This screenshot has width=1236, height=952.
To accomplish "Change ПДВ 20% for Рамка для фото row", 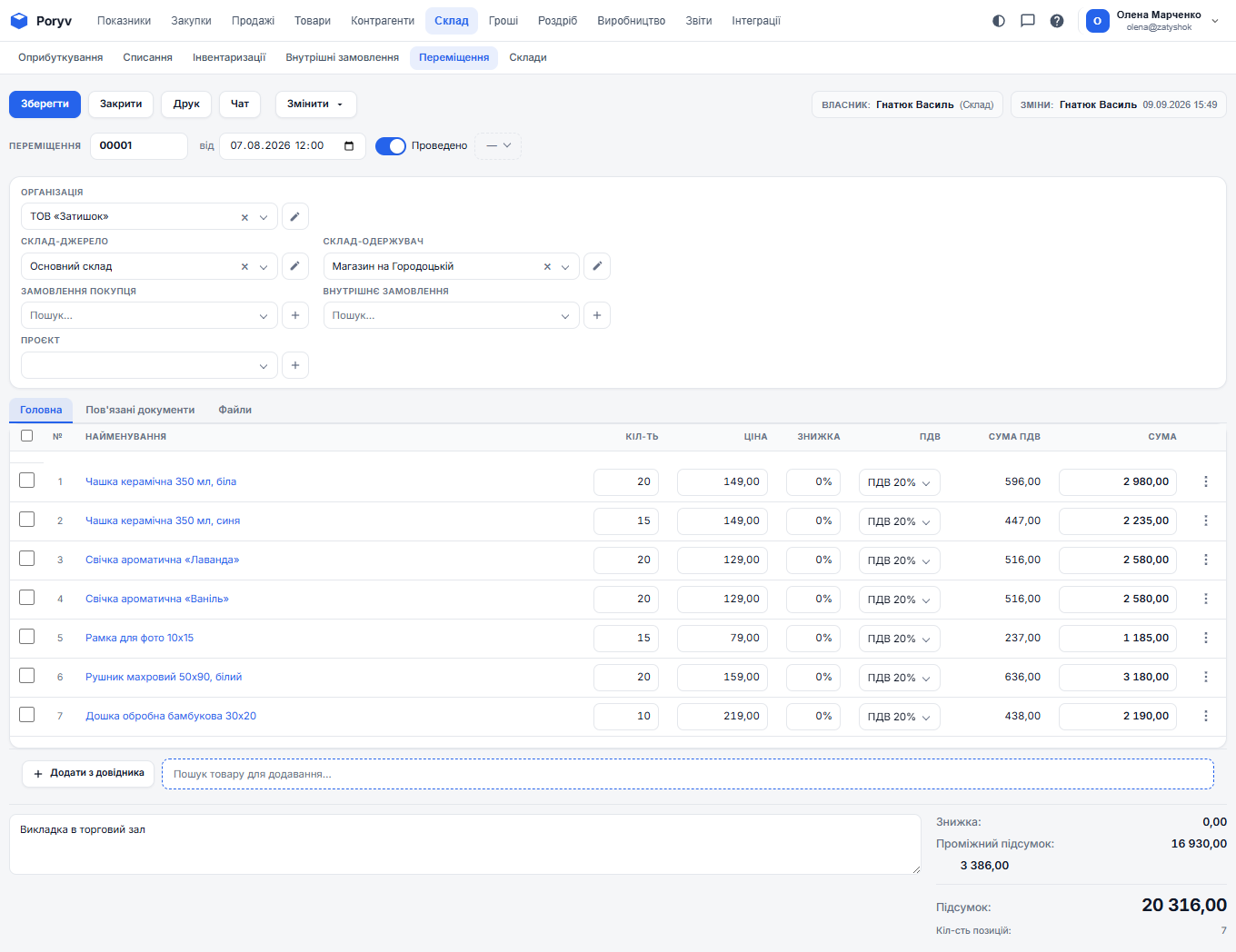I will point(899,639).
